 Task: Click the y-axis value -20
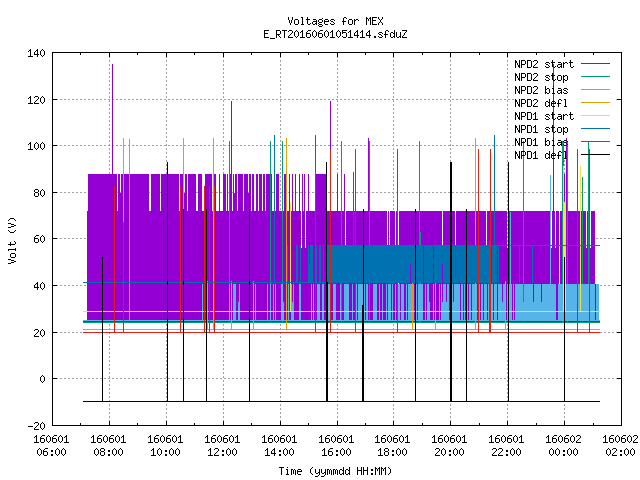pos(36,426)
